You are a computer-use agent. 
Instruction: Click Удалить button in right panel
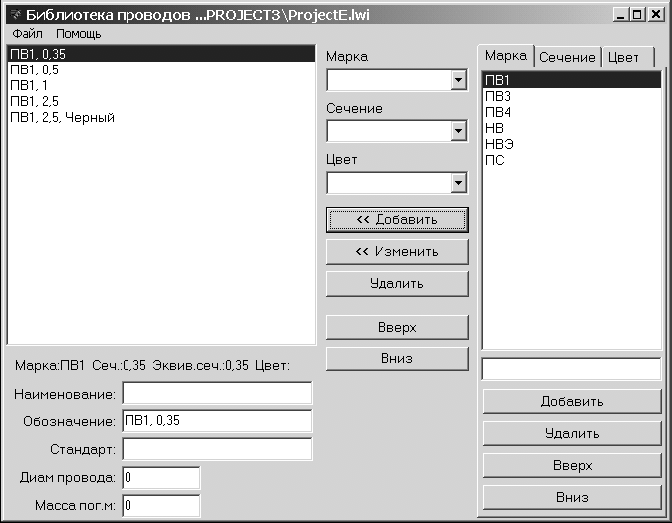click(572, 433)
